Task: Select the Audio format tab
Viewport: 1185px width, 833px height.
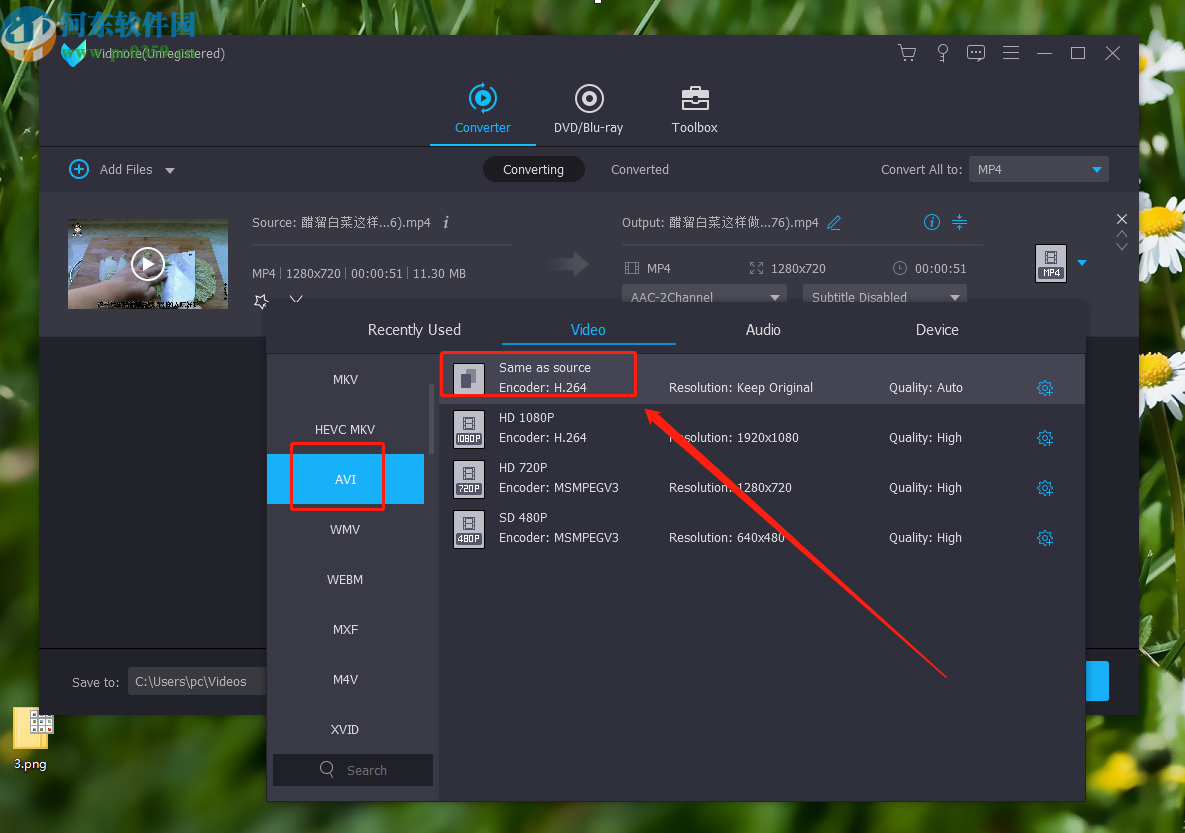Action: pyautogui.click(x=763, y=330)
